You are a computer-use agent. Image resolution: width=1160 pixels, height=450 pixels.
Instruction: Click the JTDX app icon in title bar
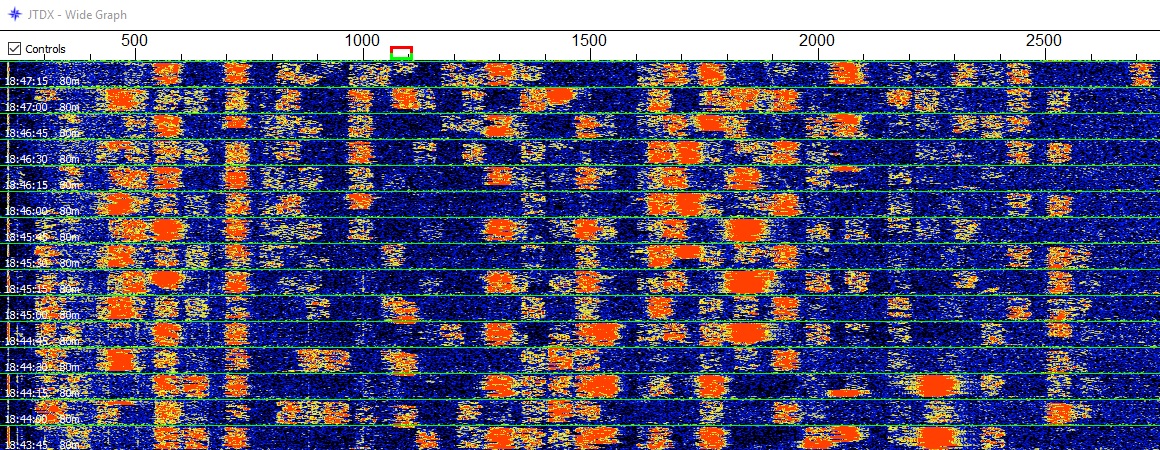14,15
